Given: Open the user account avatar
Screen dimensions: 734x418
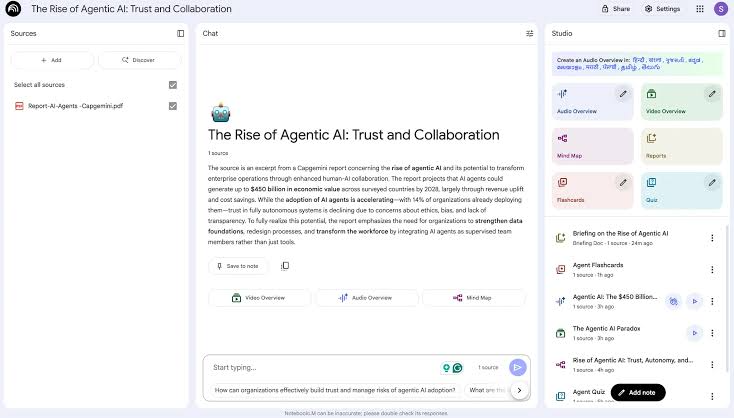Looking at the screenshot, I should tap(720, 8).
